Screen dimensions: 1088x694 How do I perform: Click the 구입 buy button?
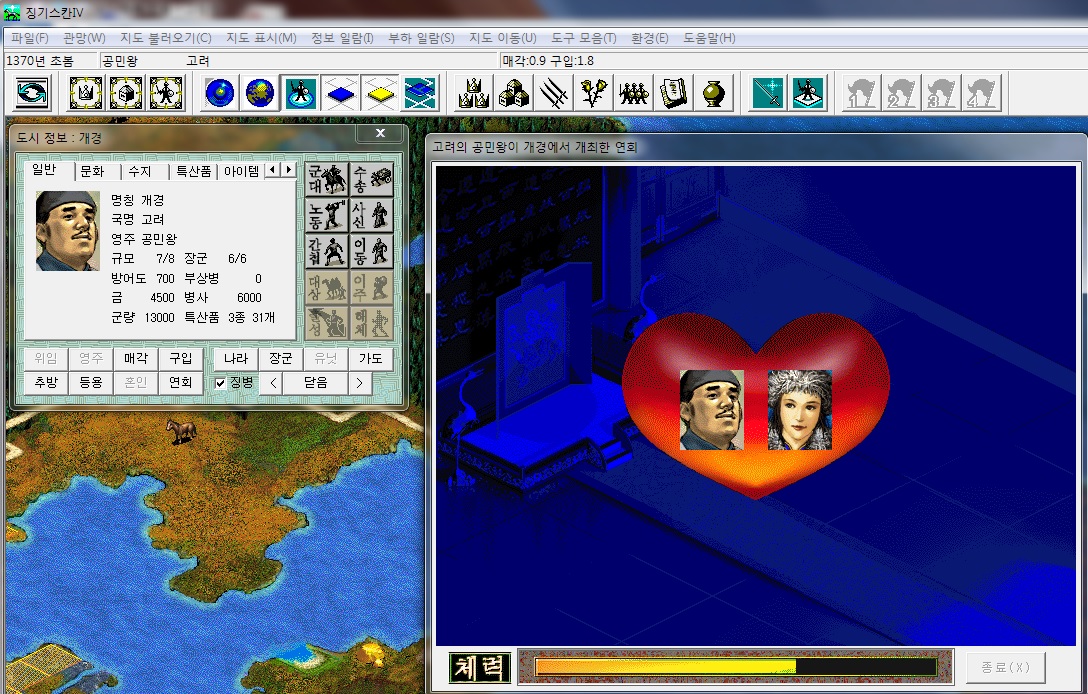pos(180,359)
